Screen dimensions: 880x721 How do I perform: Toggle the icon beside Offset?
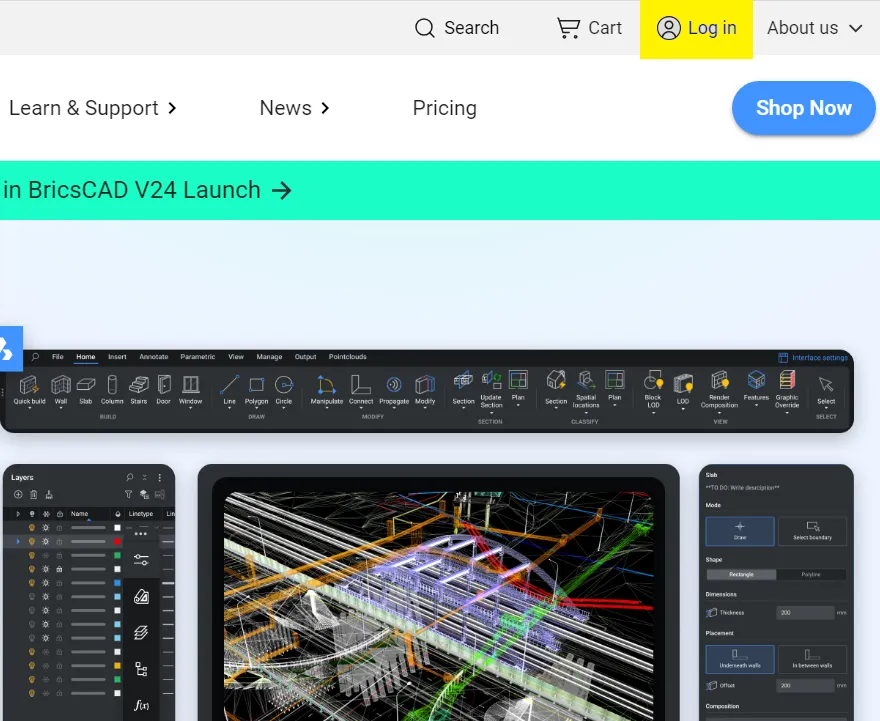click(x=712, y=685)
